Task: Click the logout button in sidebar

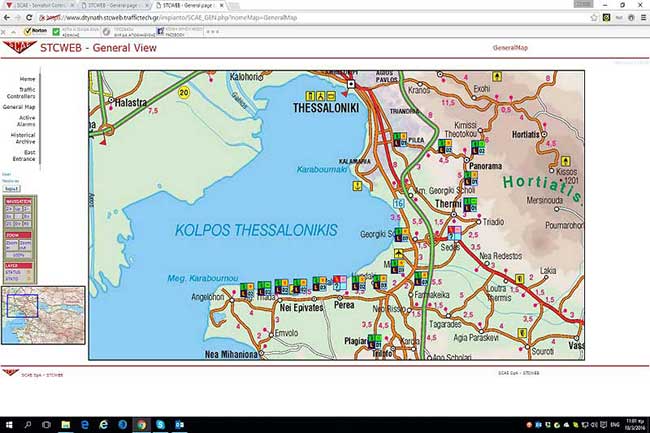Action: (x=11, y=189)
